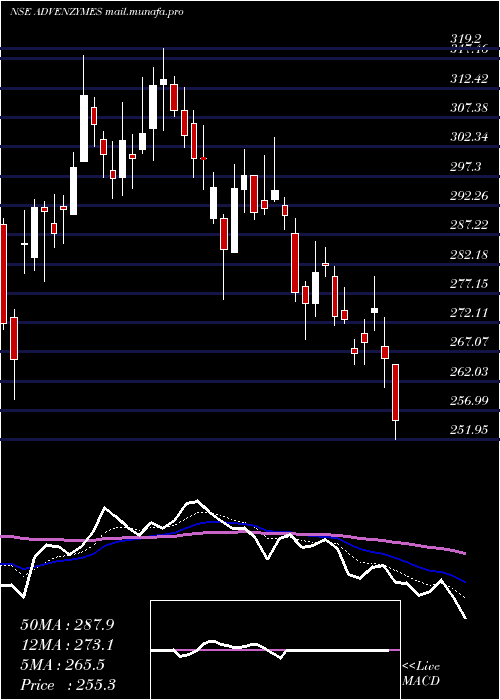Image resolution: width=500 pixels, height=700 pixels.
Task: Click the 5MA : 265.5 readout
Action: pos(62,665)
